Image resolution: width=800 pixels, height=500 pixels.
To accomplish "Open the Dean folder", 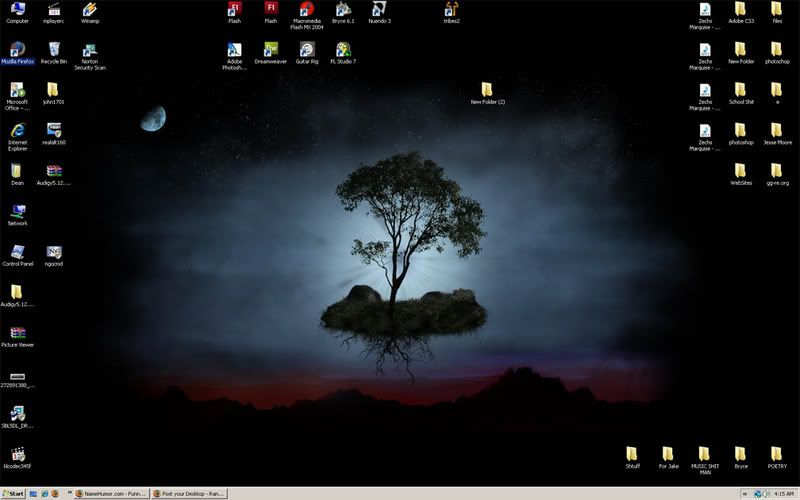I will click(x=17, y=174).
